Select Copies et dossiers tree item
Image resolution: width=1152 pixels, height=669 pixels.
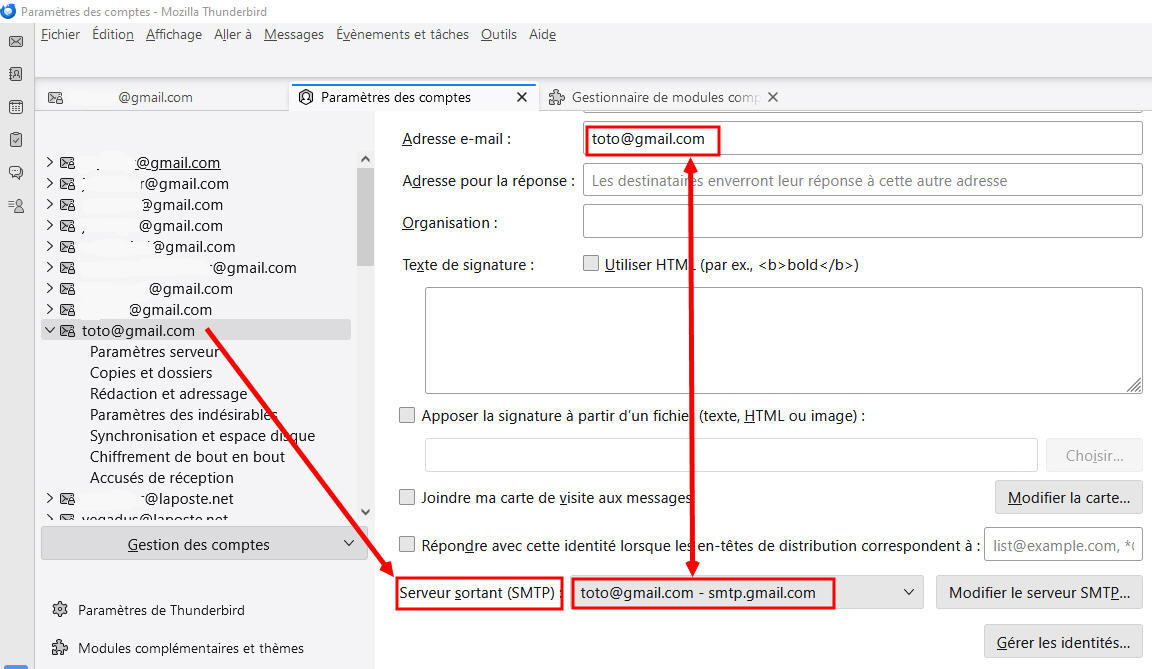(x=151, y=373)
